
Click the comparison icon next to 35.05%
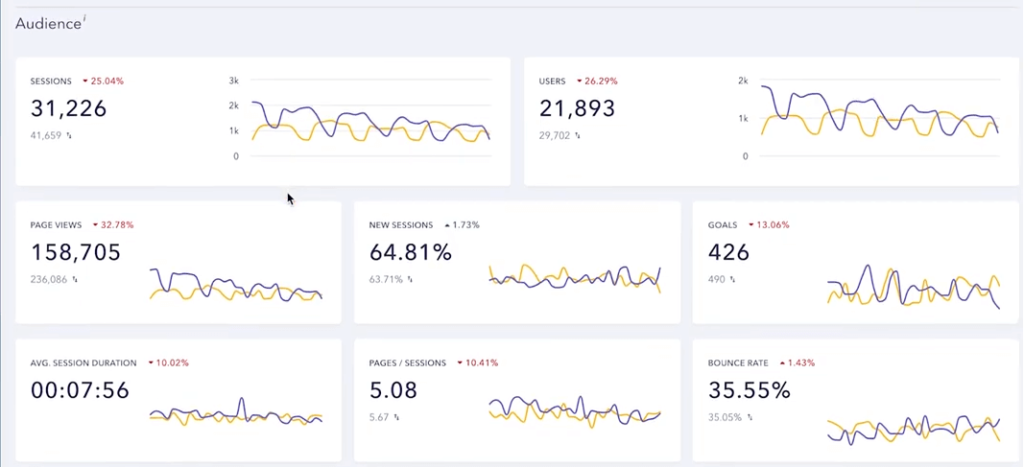(x=750, y=417)
